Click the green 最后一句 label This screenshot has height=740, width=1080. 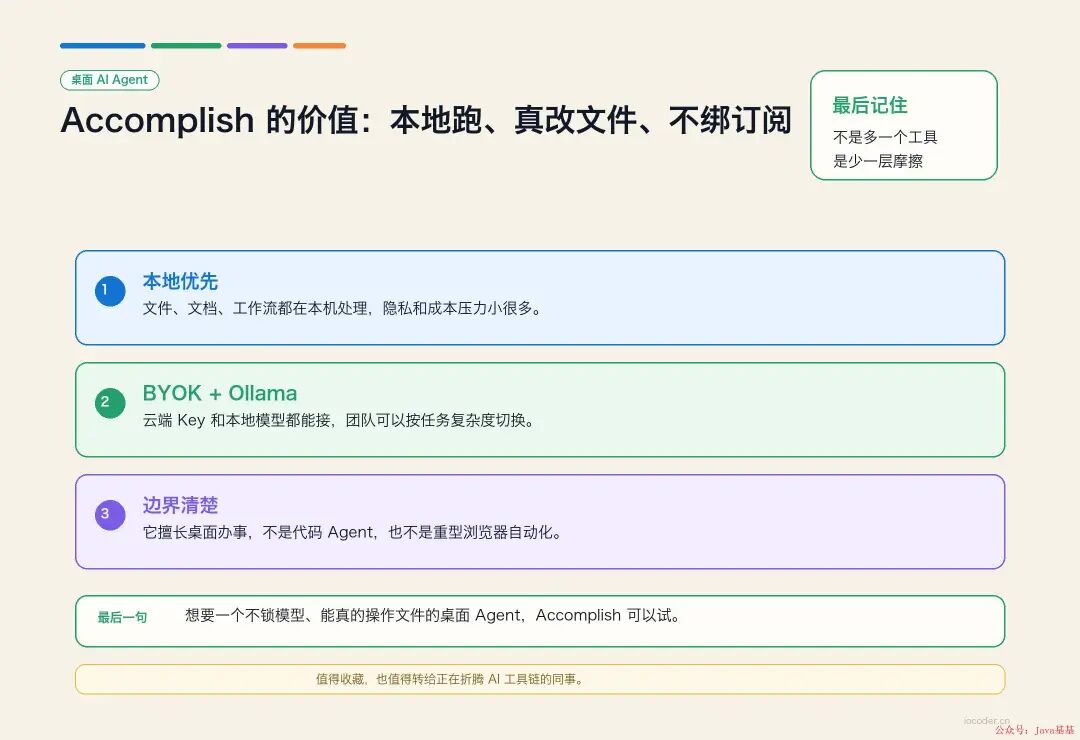tap(122, 617)
